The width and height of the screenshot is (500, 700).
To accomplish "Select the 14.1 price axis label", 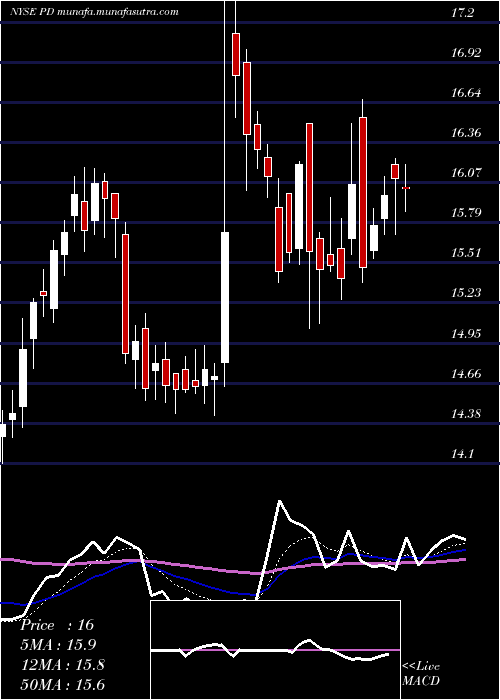I will pyautogui.click(x=462, y=454).
